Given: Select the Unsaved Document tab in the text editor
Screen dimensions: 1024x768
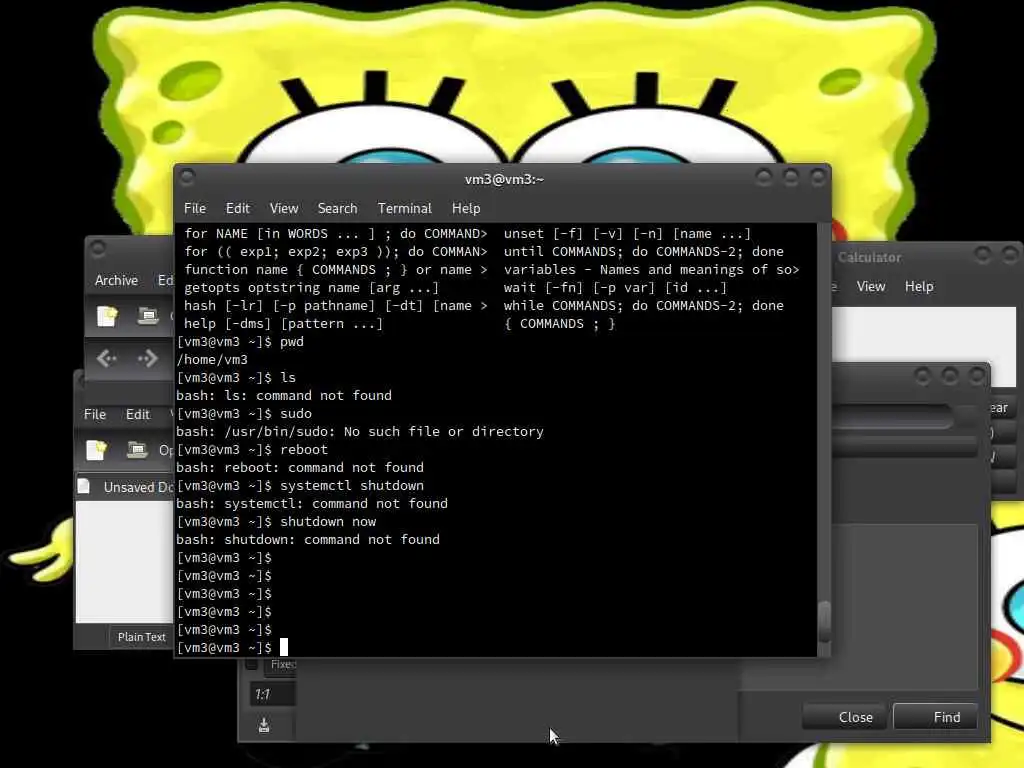Looking at the screenshot, I should click(x=125, y=487).
